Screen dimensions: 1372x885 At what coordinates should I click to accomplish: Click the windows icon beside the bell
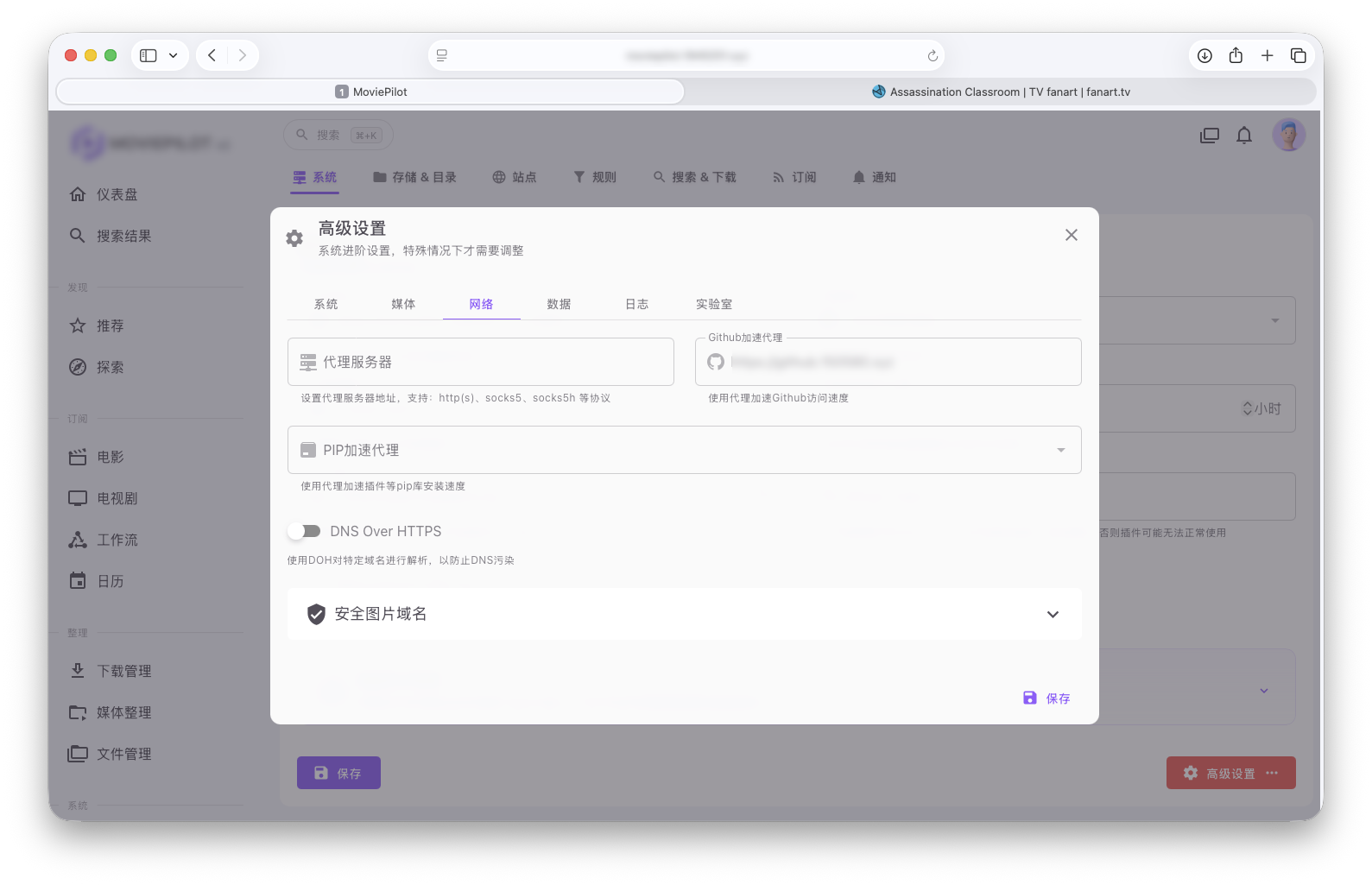tap(1210, 136)
